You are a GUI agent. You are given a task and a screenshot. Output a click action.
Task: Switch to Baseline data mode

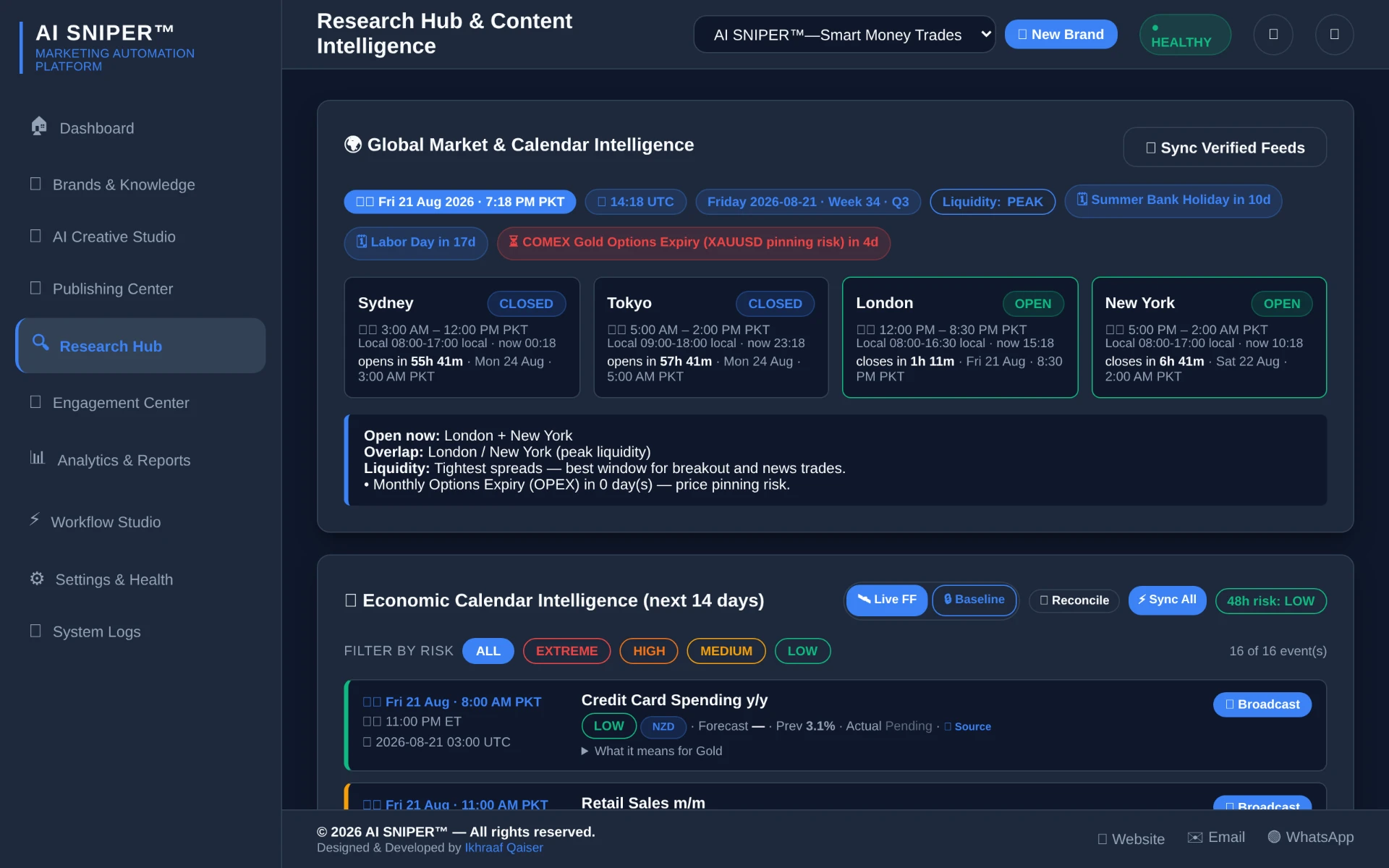coord(974,600)
